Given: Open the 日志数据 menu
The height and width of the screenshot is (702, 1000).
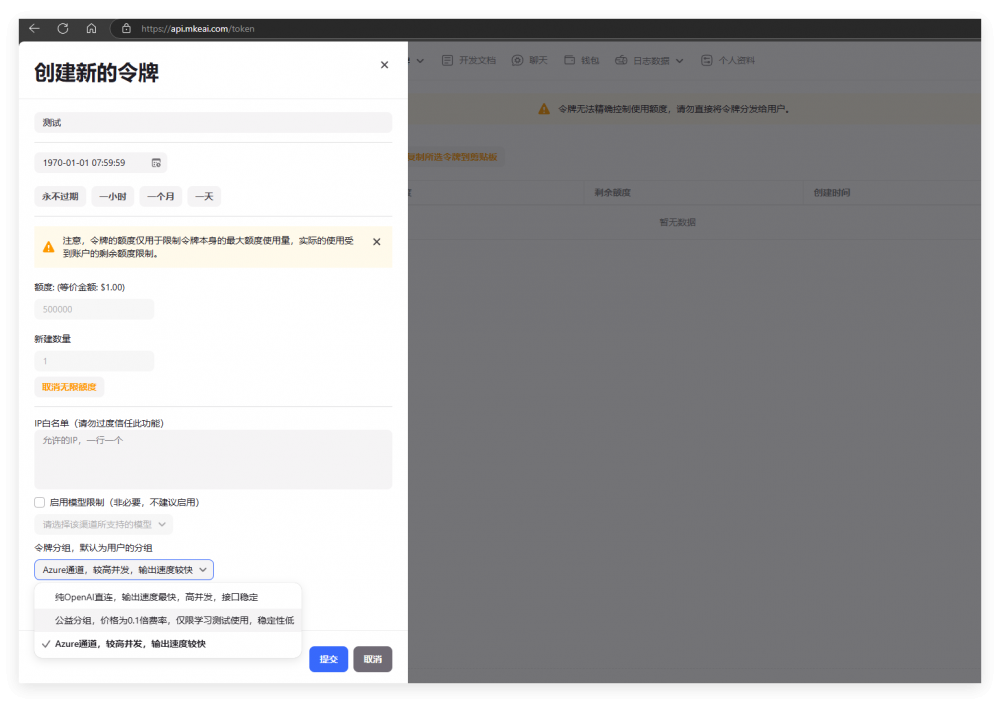Looking at the screenshot, I should pyautogui.click(x=650, y=60).
